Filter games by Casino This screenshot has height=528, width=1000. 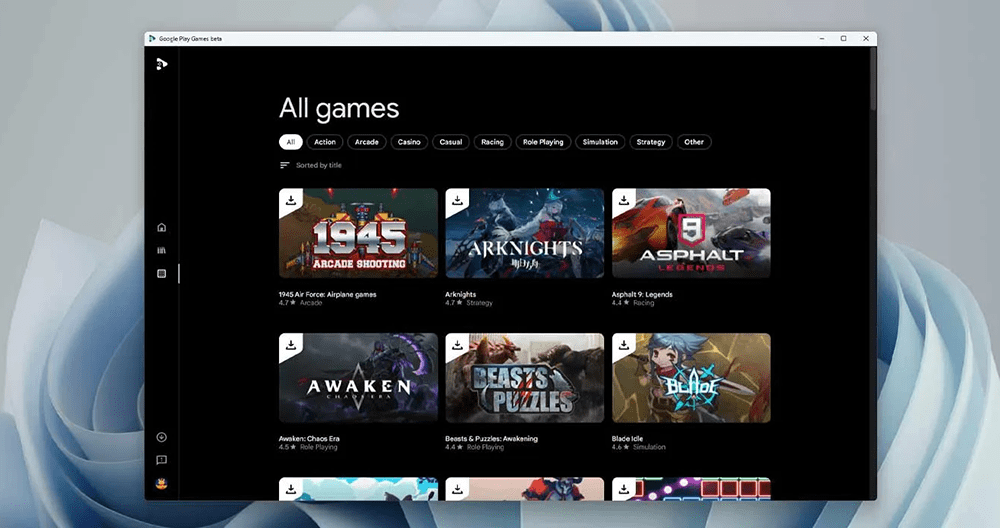[x=409, y=142]
